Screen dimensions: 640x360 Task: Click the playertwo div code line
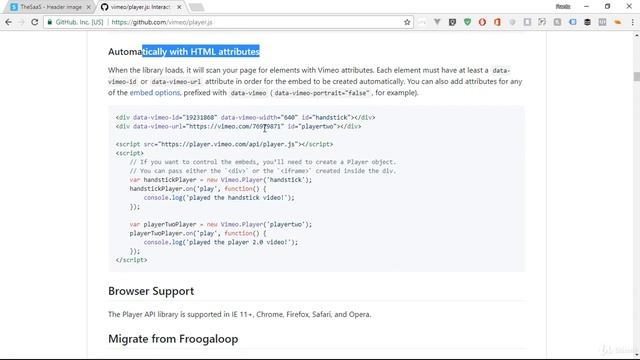pos(238,127)
